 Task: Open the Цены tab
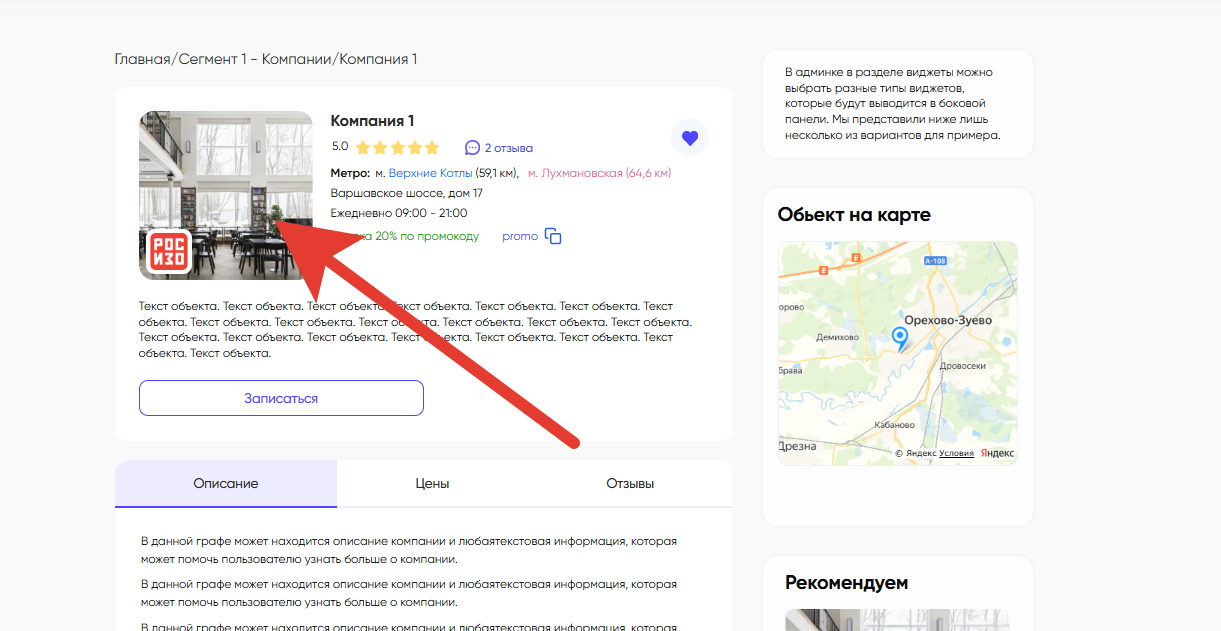tap(432, 484)
